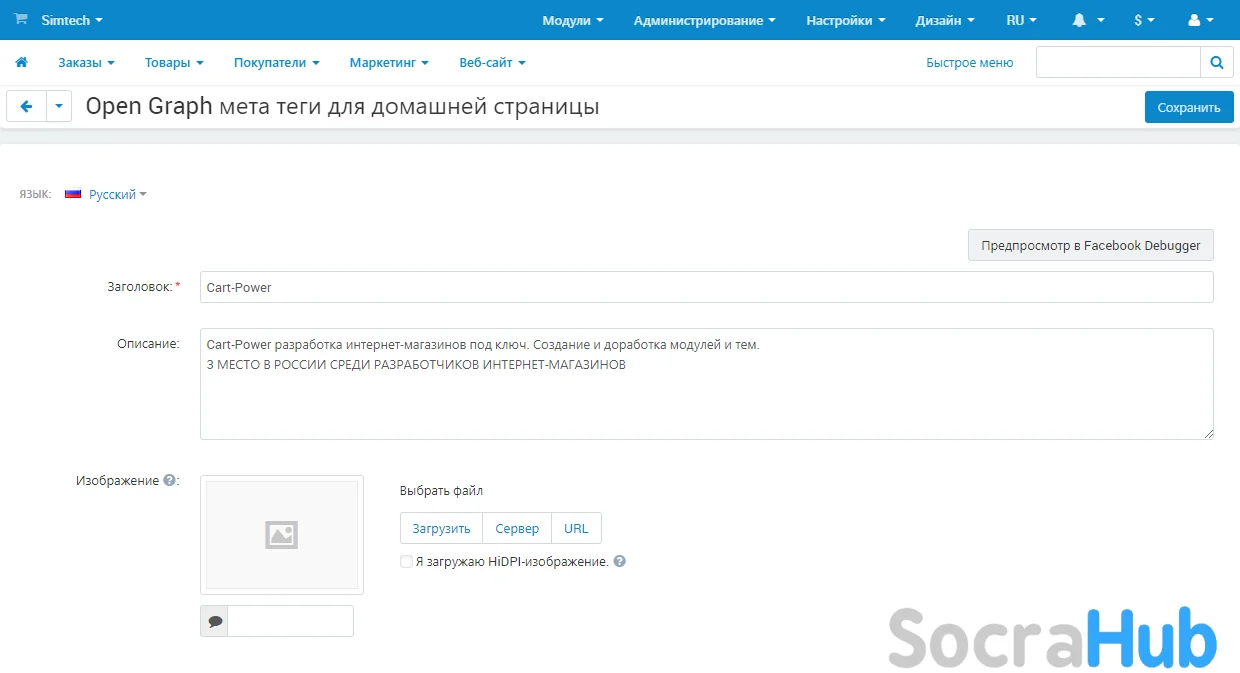Open the Товары menu
1240x673 pixels.
pos(173,63)
